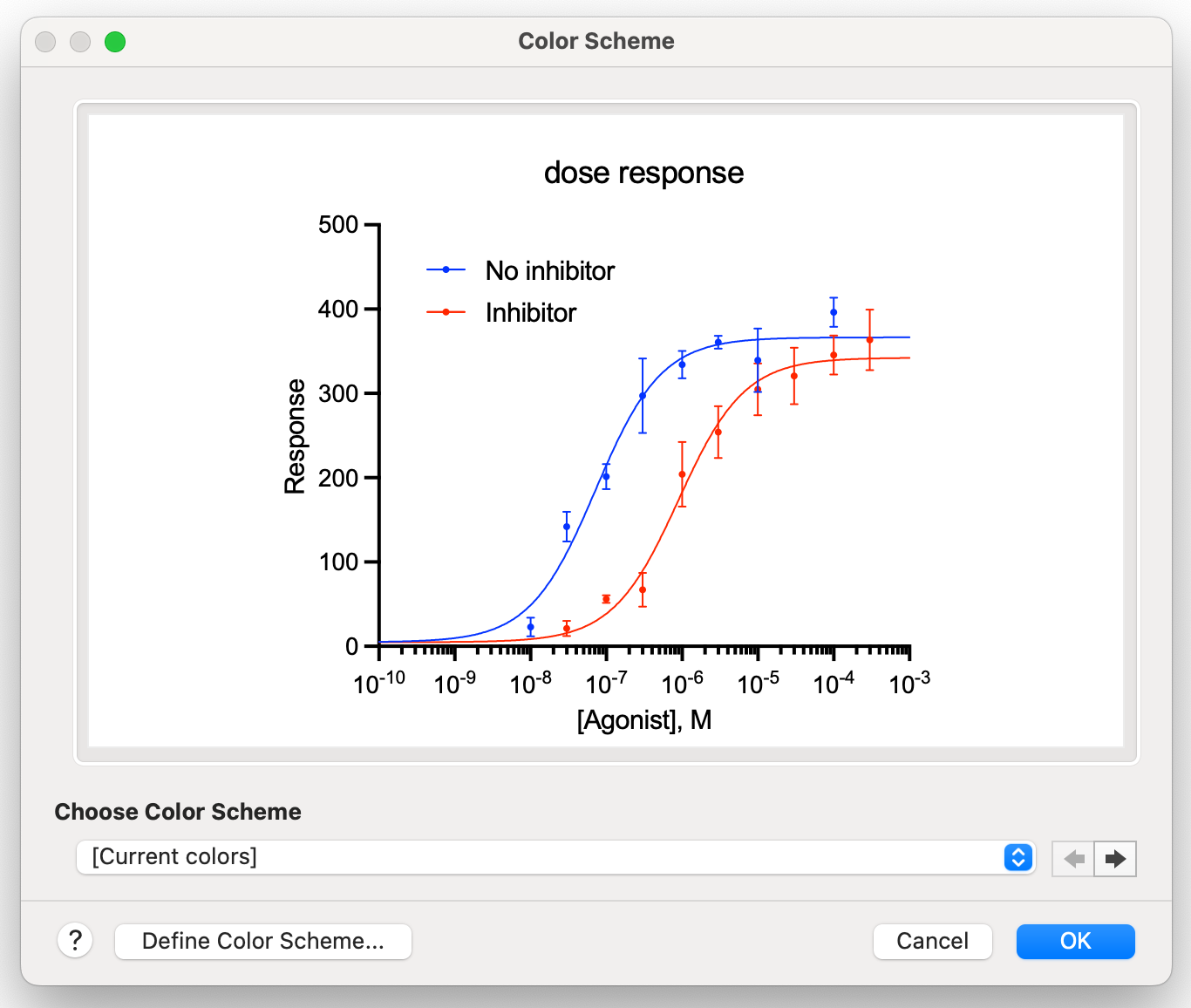
Task: Go to previous color scheme arrow
Action: click(1073, 859)
